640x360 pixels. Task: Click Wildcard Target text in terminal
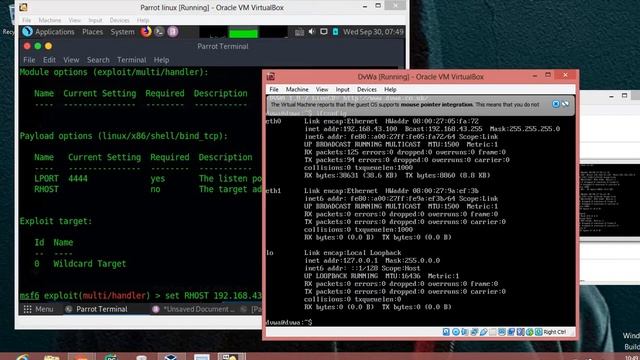point(89,264)
